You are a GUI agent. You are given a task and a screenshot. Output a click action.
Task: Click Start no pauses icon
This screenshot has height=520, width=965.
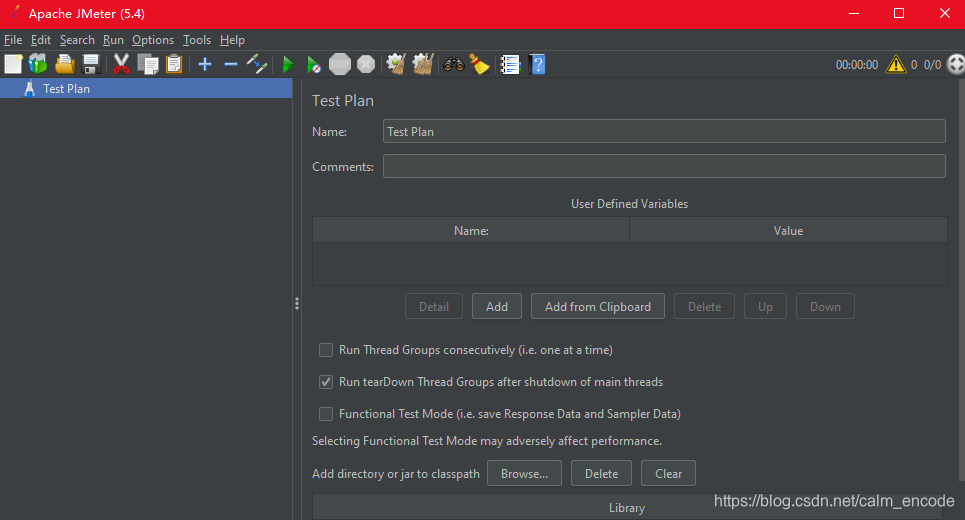(313, 64)
